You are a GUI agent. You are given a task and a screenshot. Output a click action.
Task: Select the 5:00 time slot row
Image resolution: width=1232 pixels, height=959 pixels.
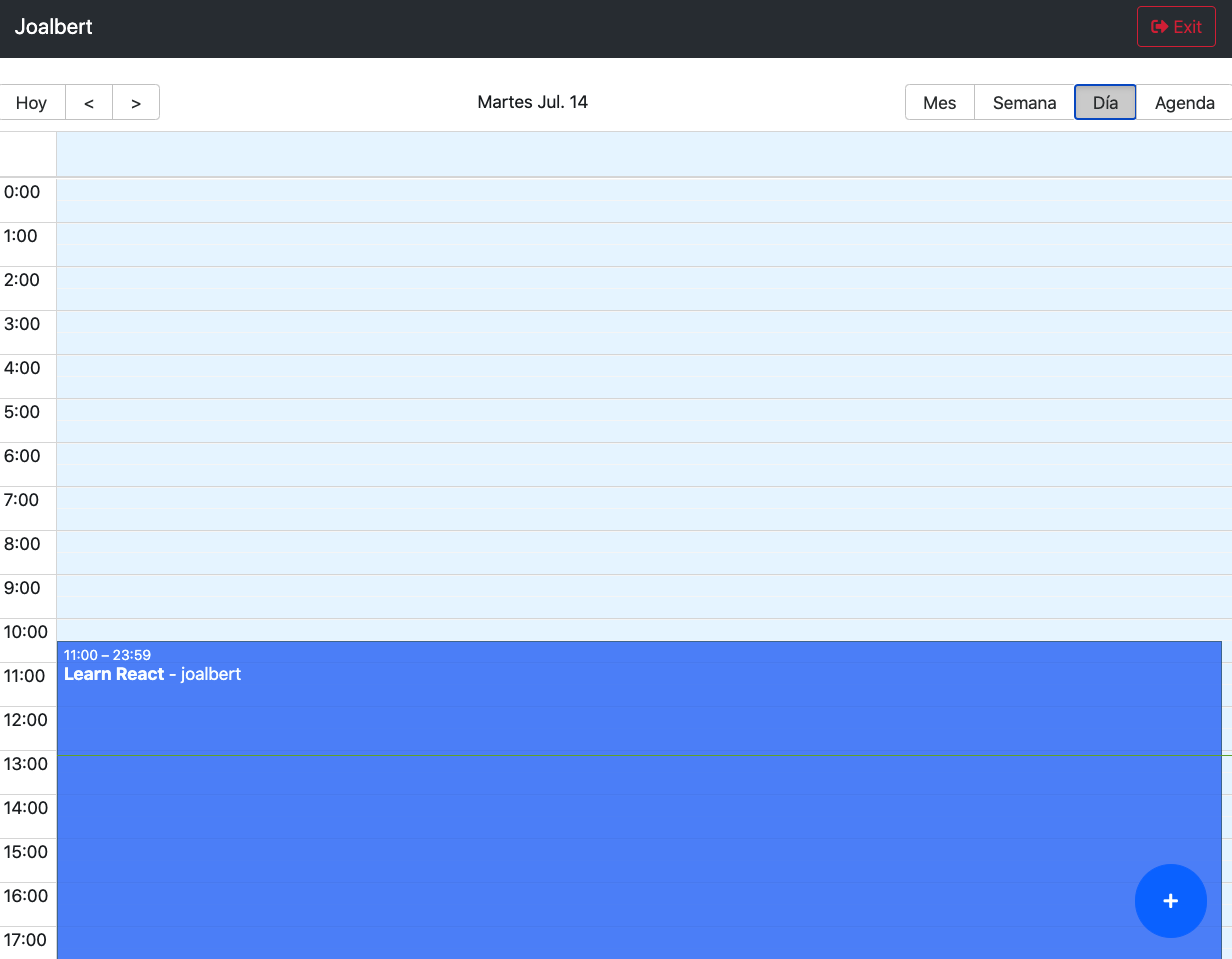pos(644,420)
